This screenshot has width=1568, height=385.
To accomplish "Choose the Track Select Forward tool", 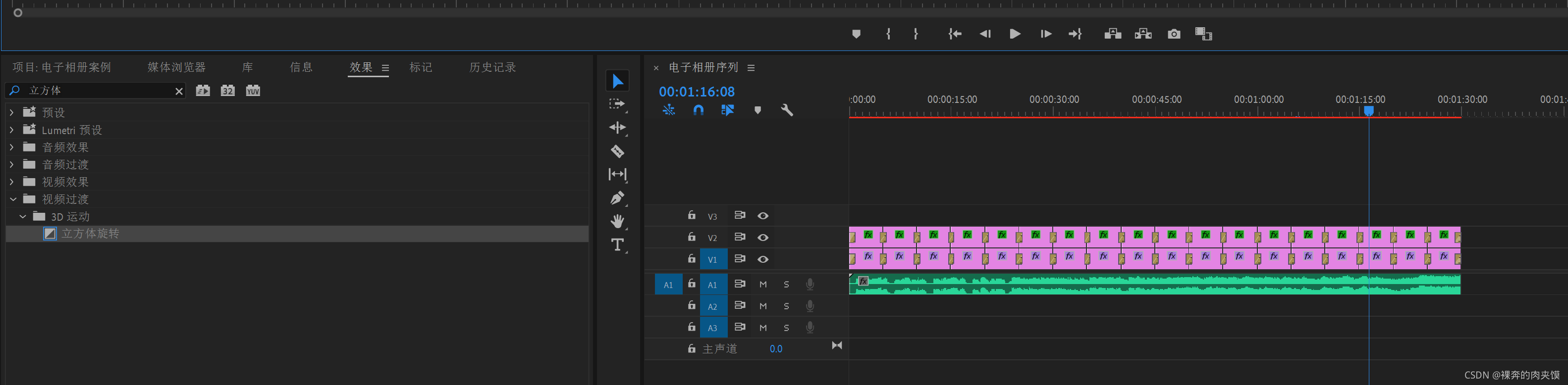I will [617, 104].
